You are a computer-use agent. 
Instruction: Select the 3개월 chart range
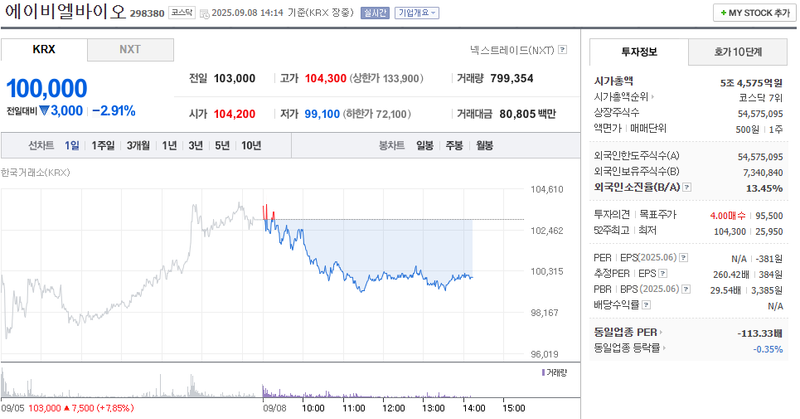[138, 145]
